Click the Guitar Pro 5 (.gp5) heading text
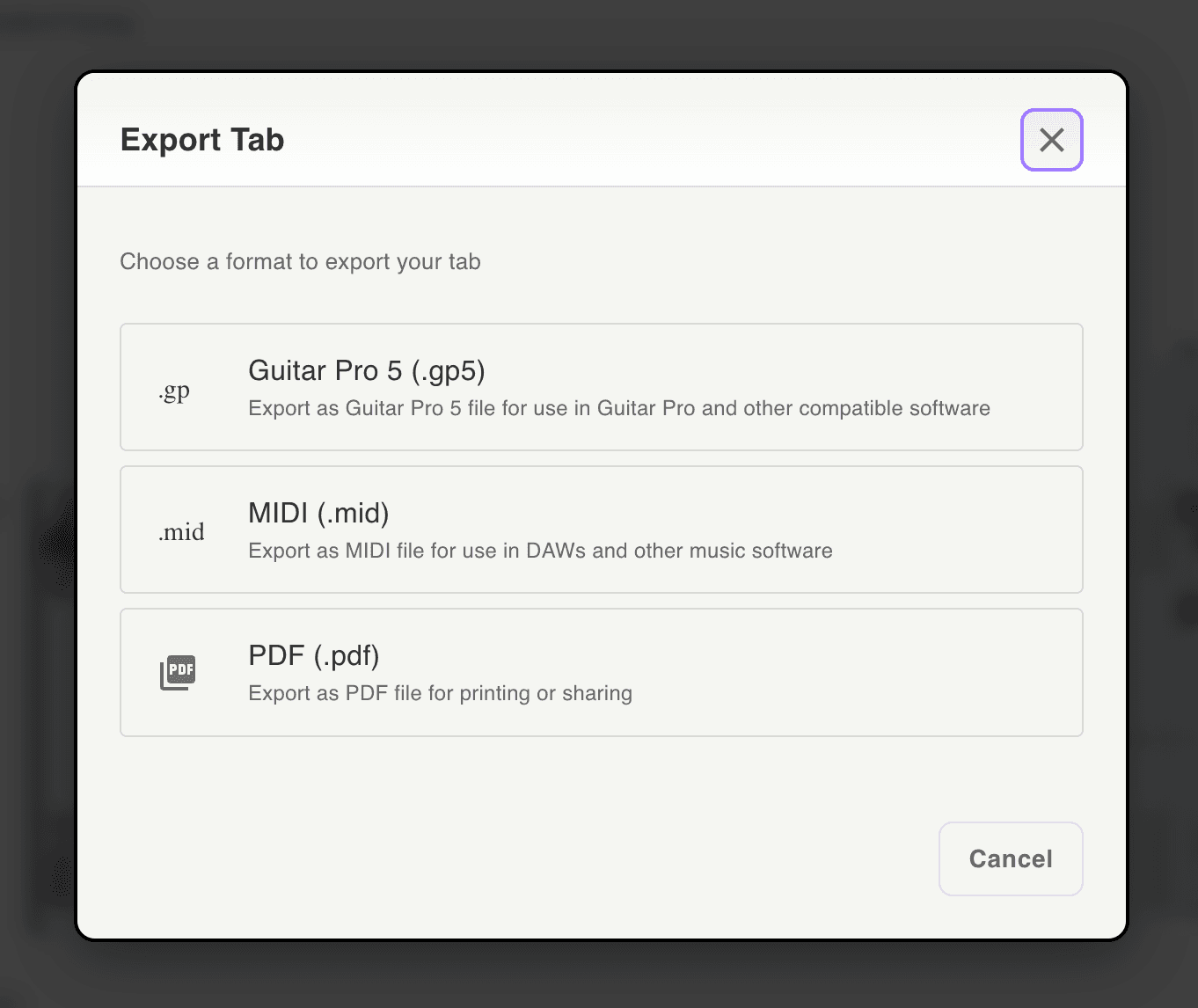This screenshot has height=1008, width=1198. (367, 370)
